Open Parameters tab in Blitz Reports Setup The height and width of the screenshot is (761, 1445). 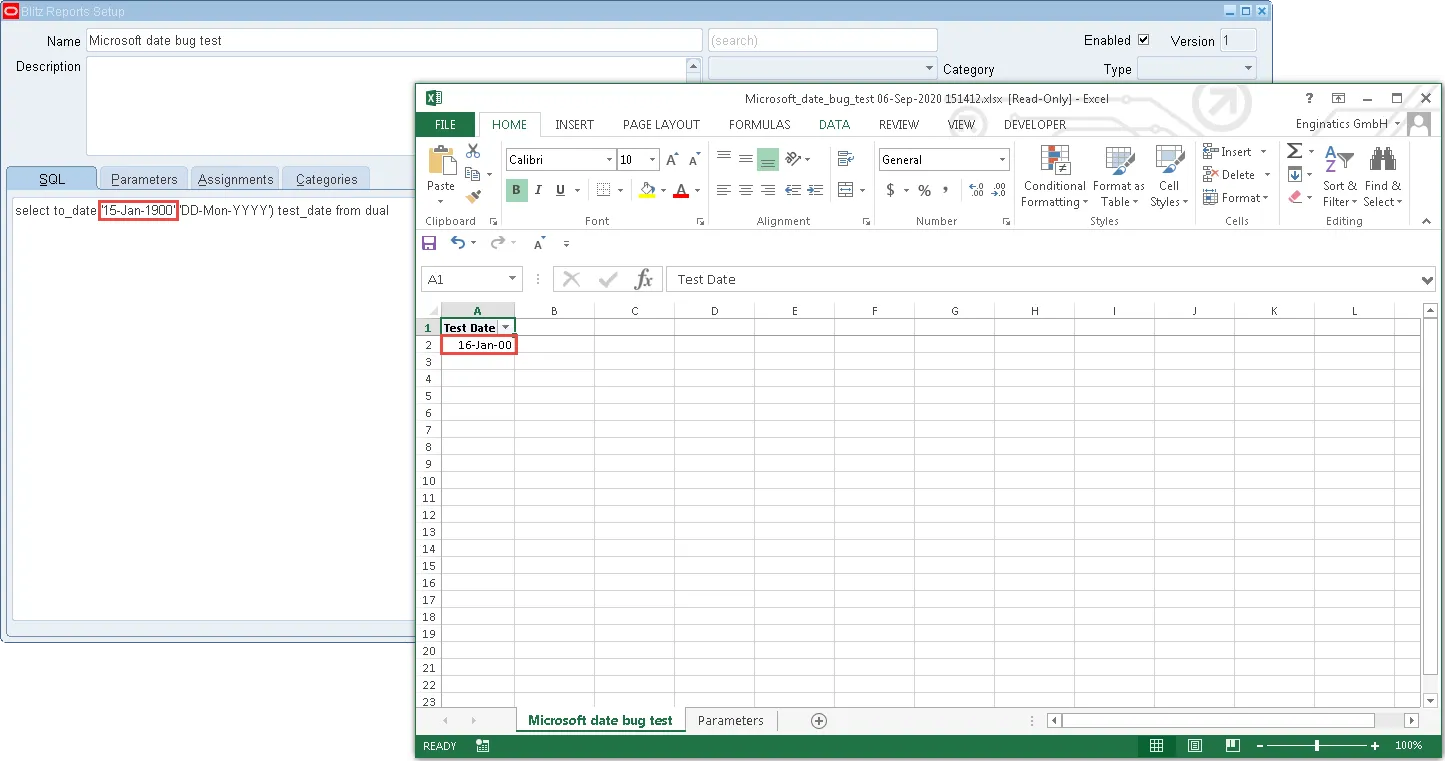[x=144, y=179]
